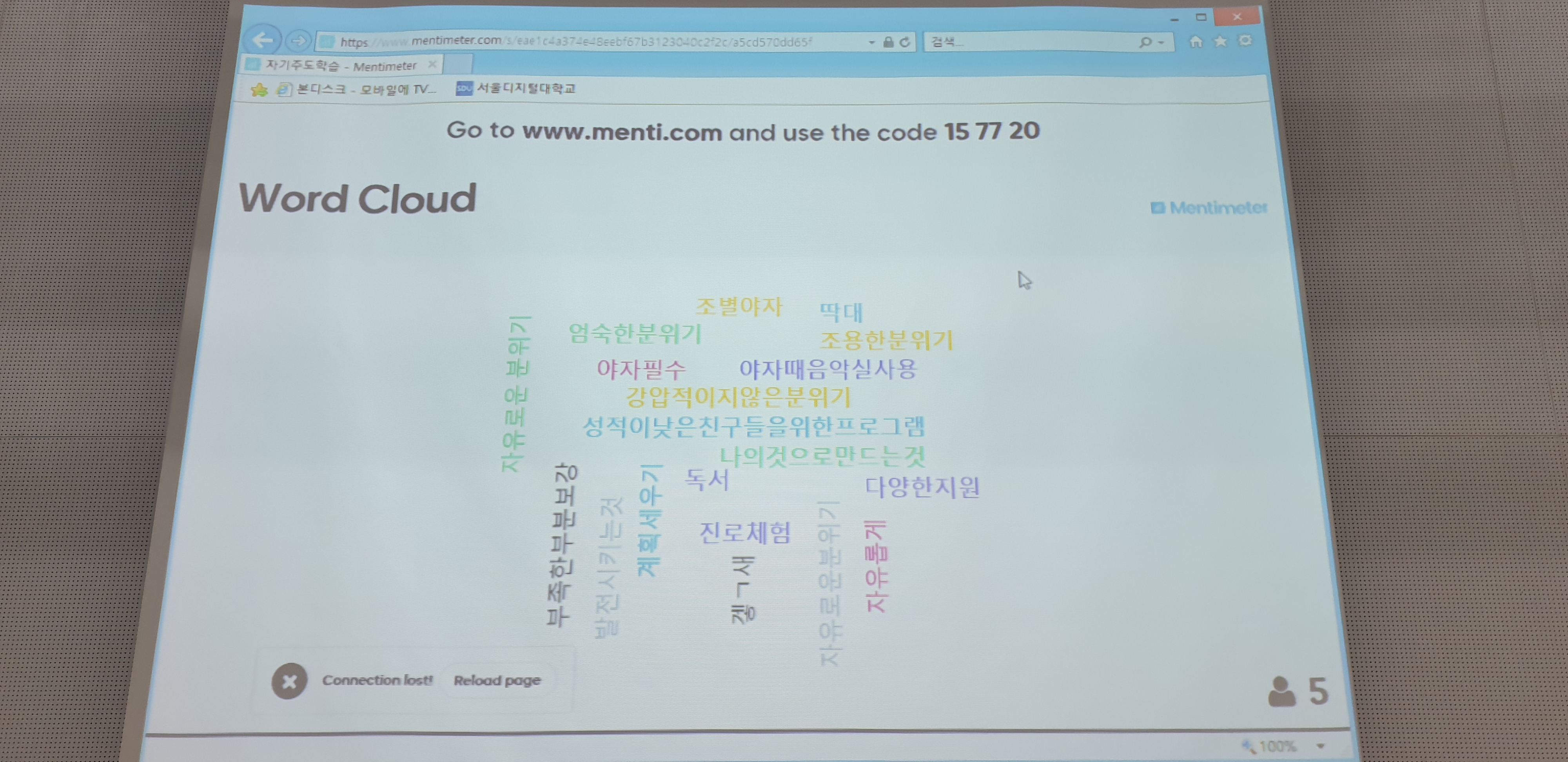Click the 서울디지털대학교 bookmarked link
Screen dimensions: 1568x762
click(530, 88)
